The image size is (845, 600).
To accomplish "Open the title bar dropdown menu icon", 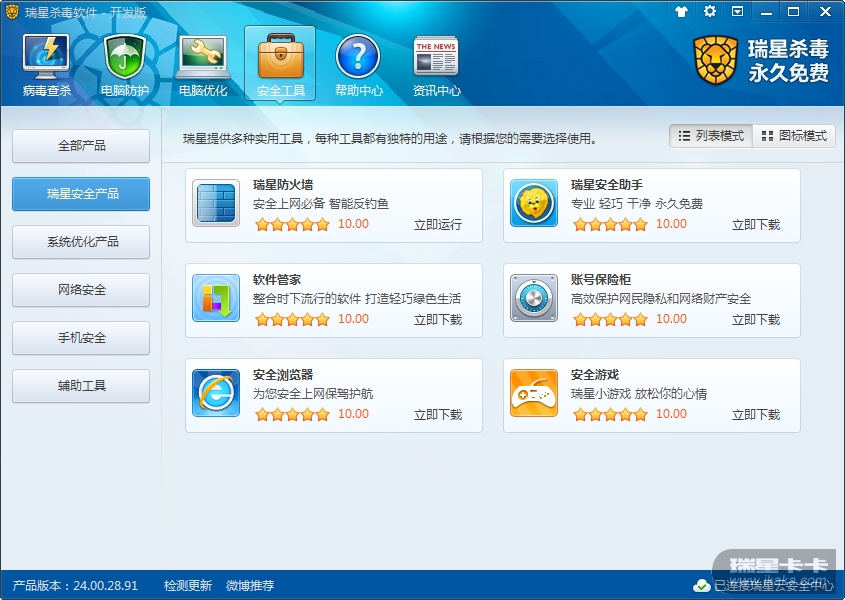I will pyautogui.click(x=737, y=11).
